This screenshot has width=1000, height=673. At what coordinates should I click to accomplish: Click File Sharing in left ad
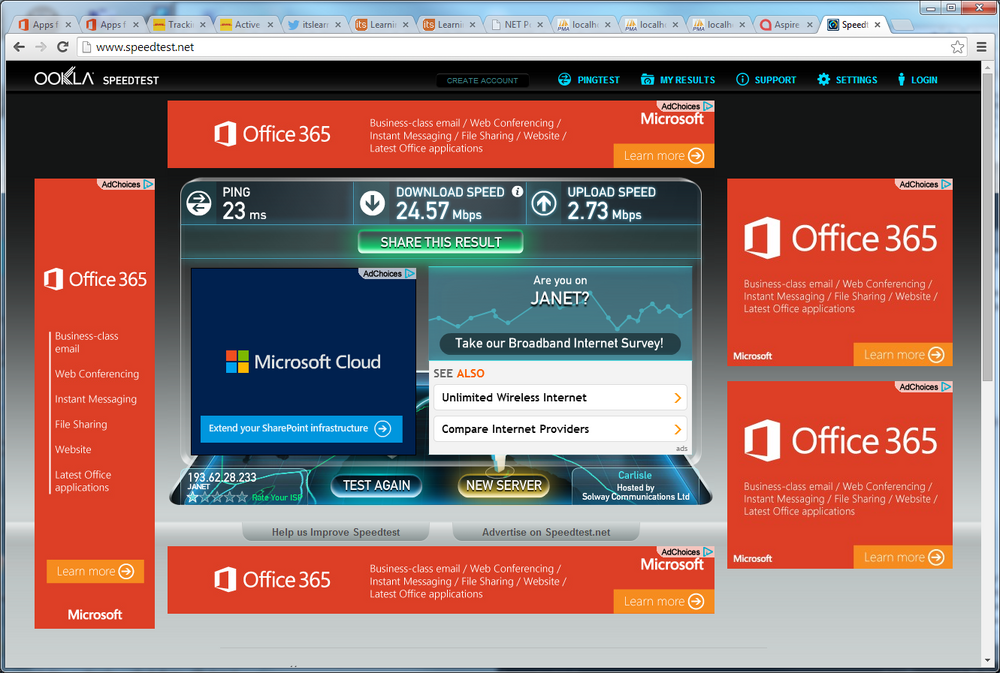(81, 424)
